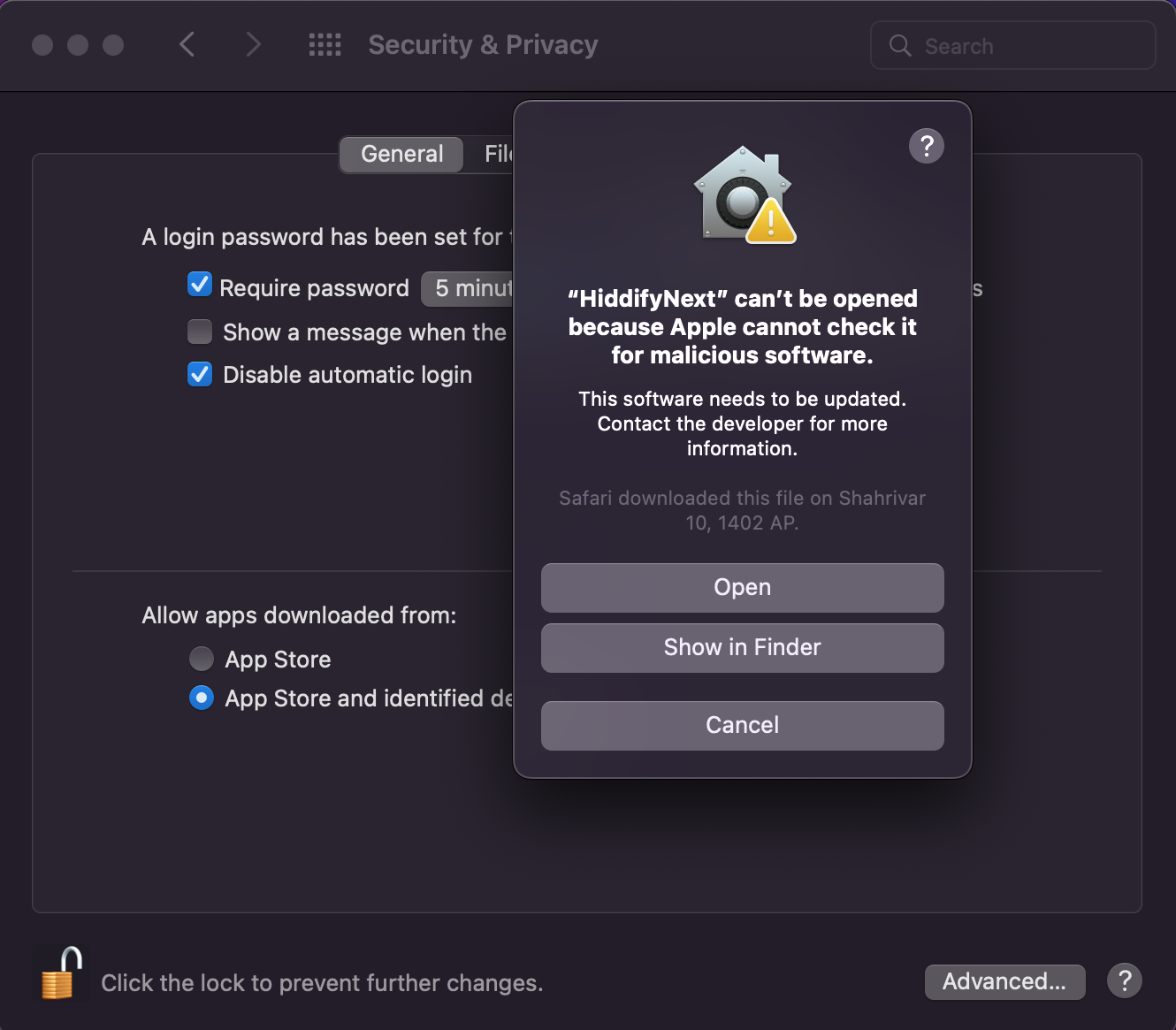The image size is (1176, 1030).
Task: Click the question mark help icon in the dialog
Action: [926, 146]
